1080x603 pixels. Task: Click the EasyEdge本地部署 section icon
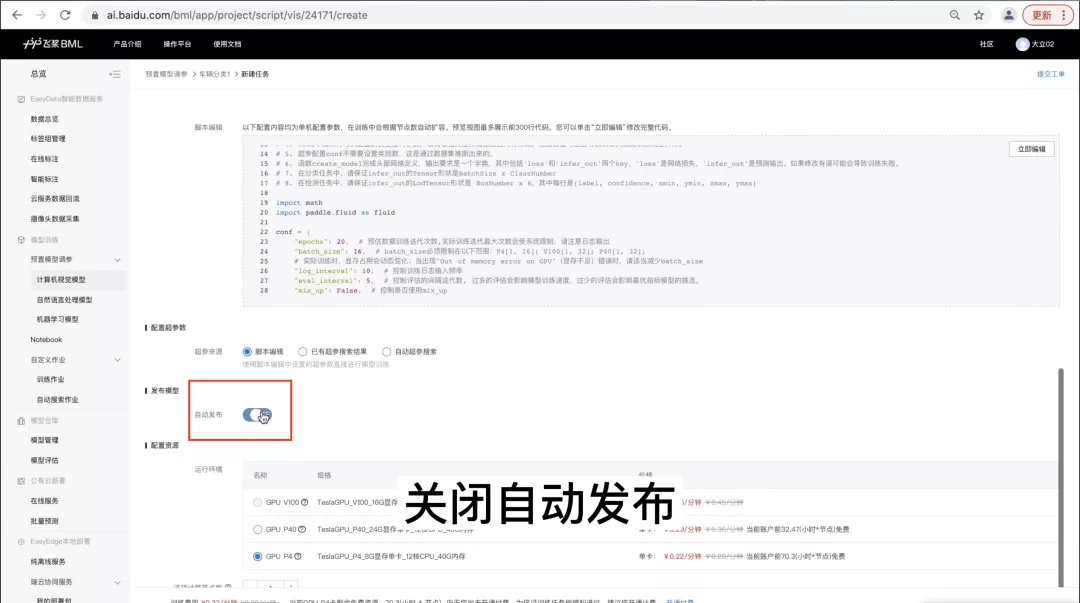(21, 542)
